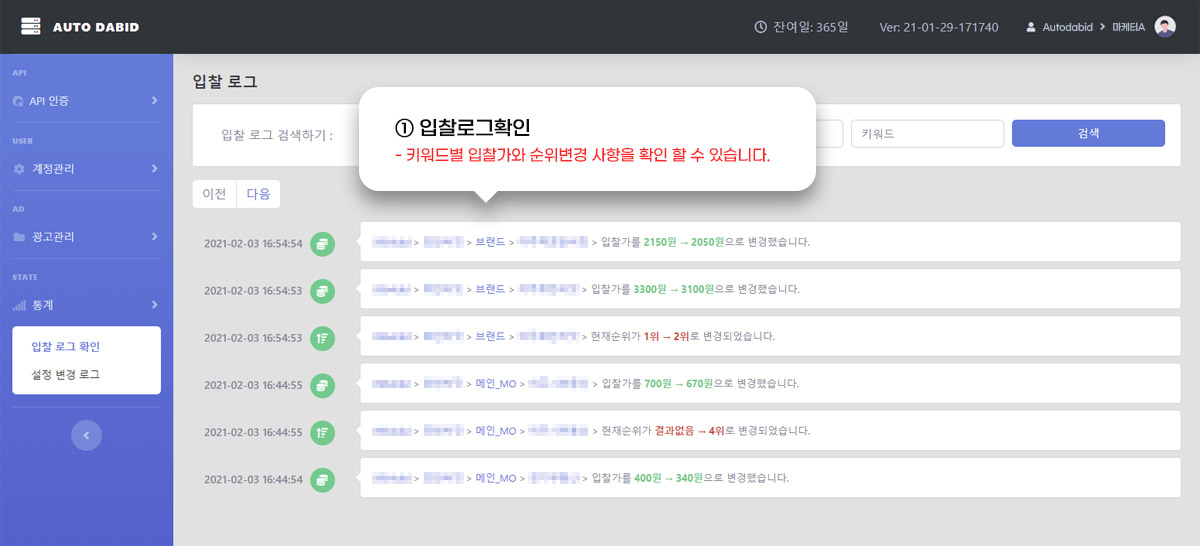Click the coin icon for 400원 bid entry
The width and height of the screenshot is (1200, 546).
(x=322, y=479)
